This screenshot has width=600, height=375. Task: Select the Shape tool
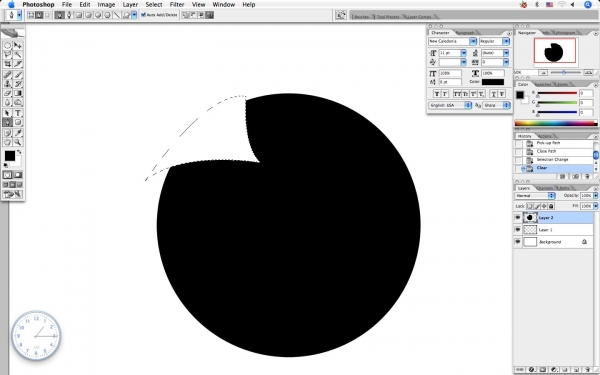point(18,122)
